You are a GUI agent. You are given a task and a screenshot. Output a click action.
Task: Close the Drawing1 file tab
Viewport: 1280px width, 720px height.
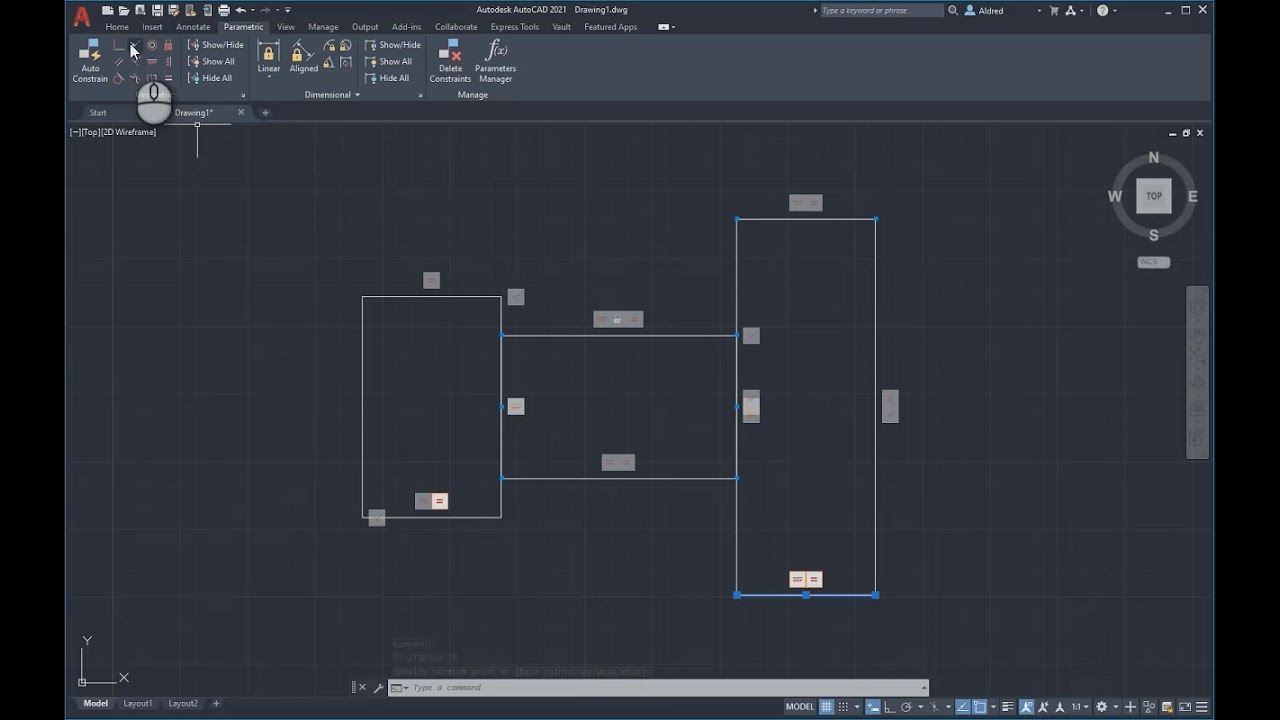[x=241, y=113]
